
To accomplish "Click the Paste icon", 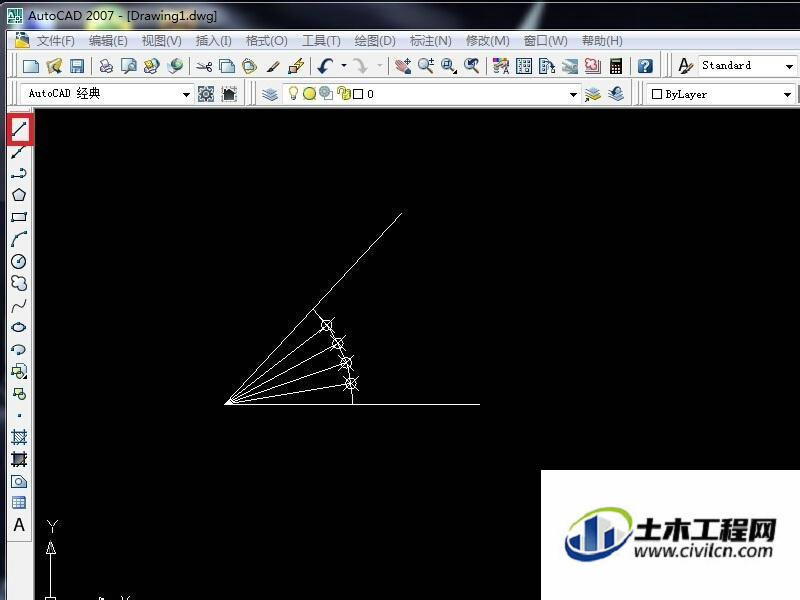I will [249, 66].
